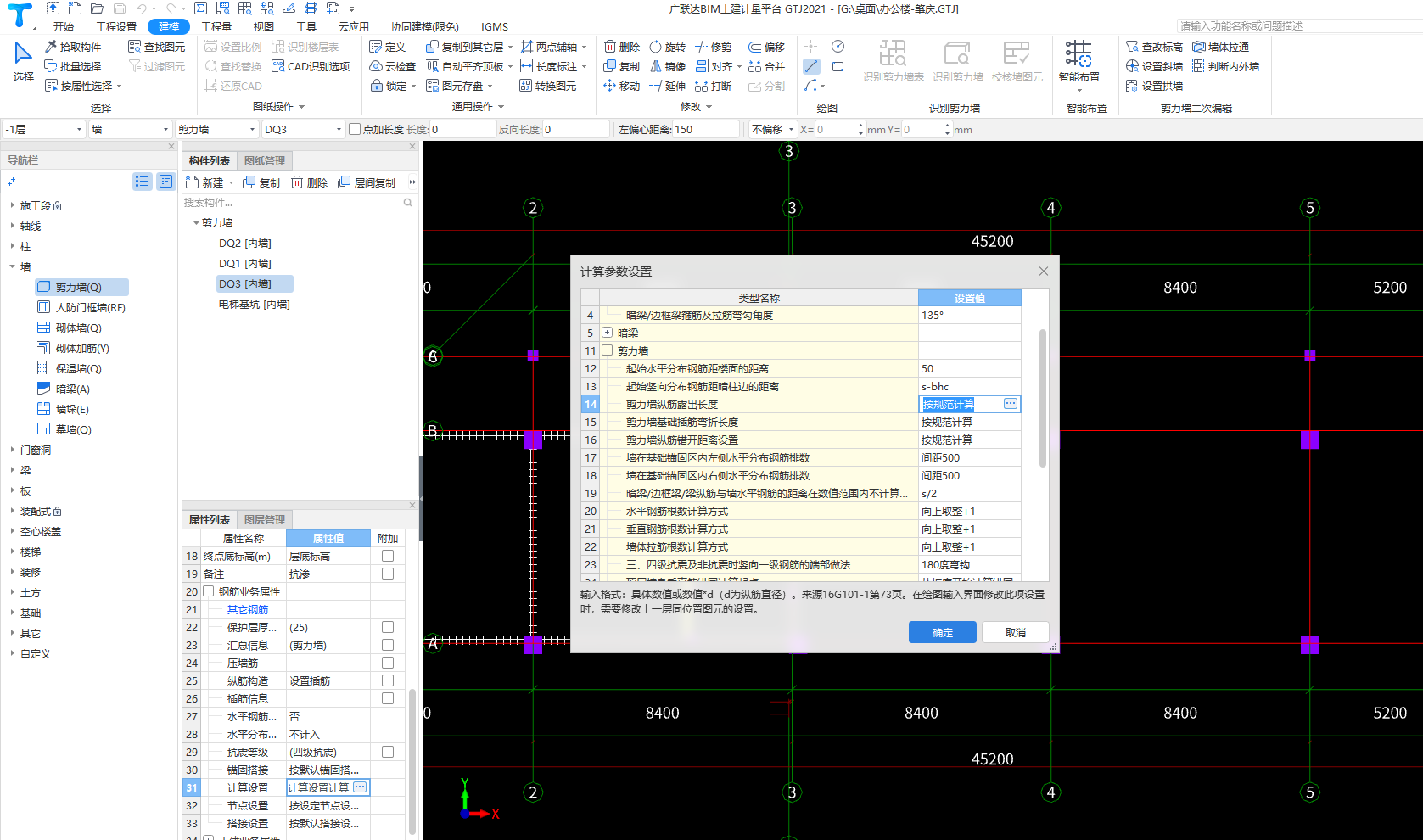The image size is (1423, 840).
Task: Click the 打断 break tool
Action: (x=714, y=86)
